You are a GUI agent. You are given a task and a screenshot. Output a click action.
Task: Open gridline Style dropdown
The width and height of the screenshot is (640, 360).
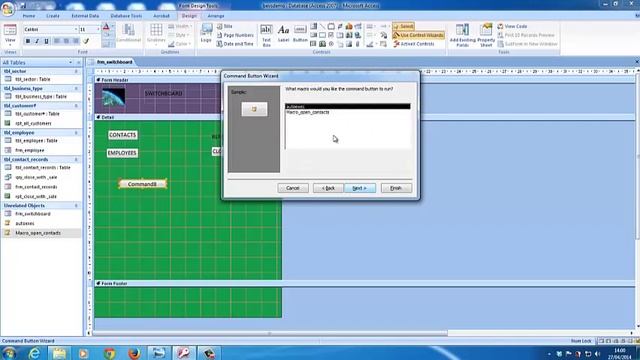tap(180, 35)
